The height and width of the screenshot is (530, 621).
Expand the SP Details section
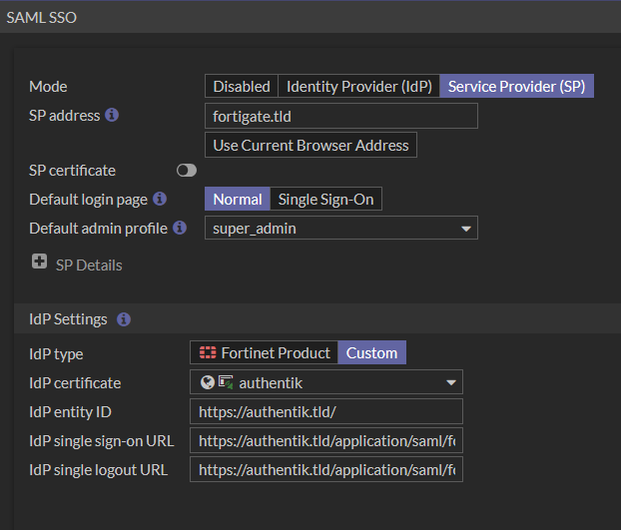88,265
